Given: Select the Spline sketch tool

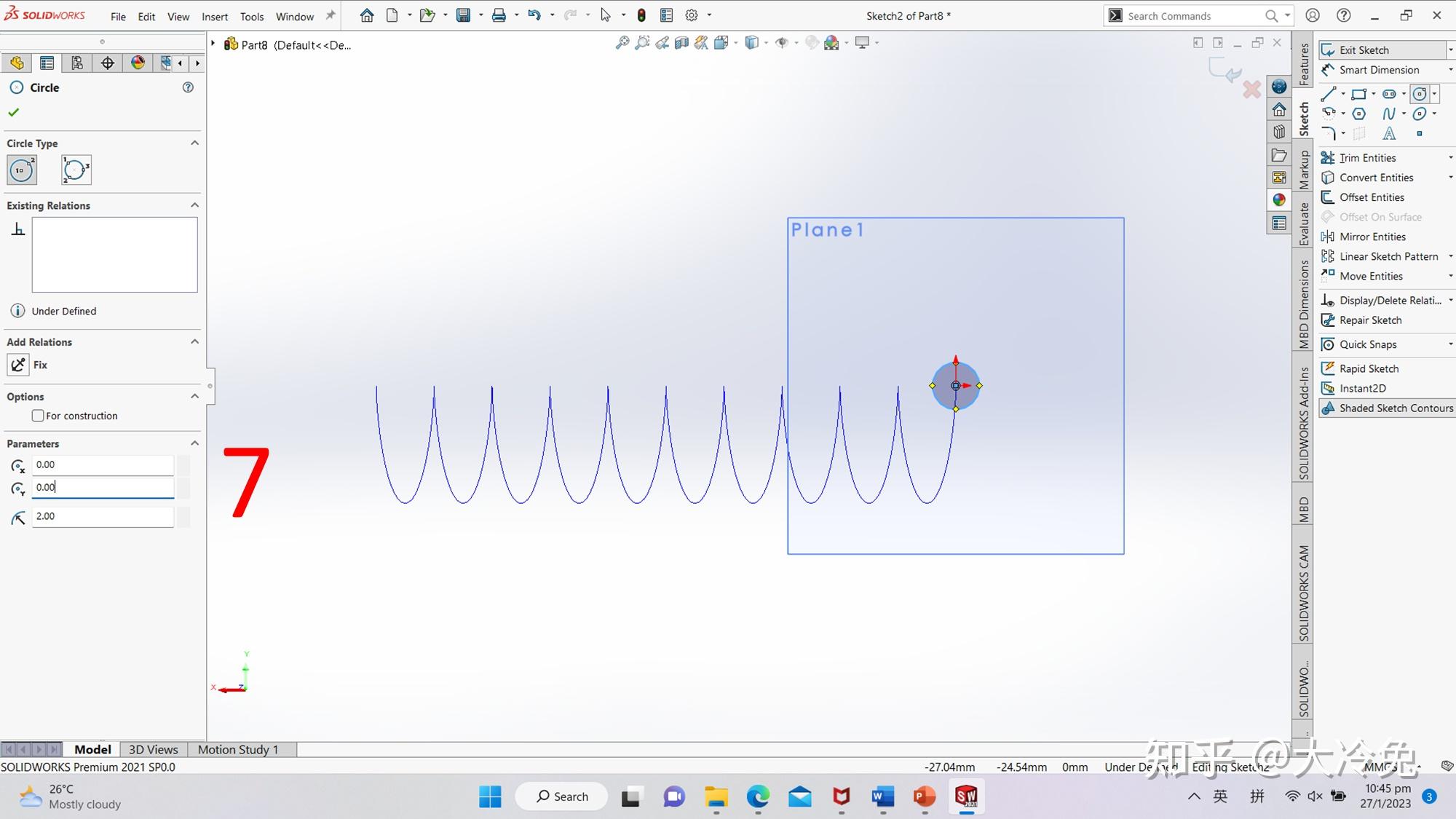Looking at the screenshot, I should click(1389, 114).
